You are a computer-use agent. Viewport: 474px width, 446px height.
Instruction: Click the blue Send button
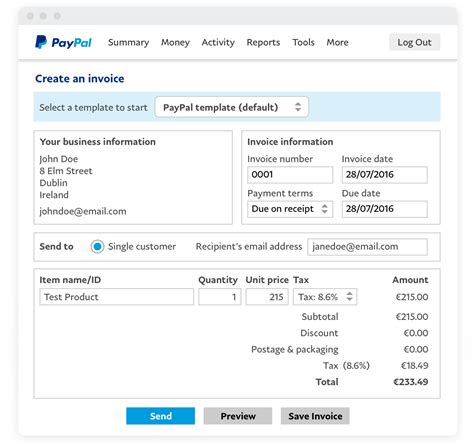(160, 416)
